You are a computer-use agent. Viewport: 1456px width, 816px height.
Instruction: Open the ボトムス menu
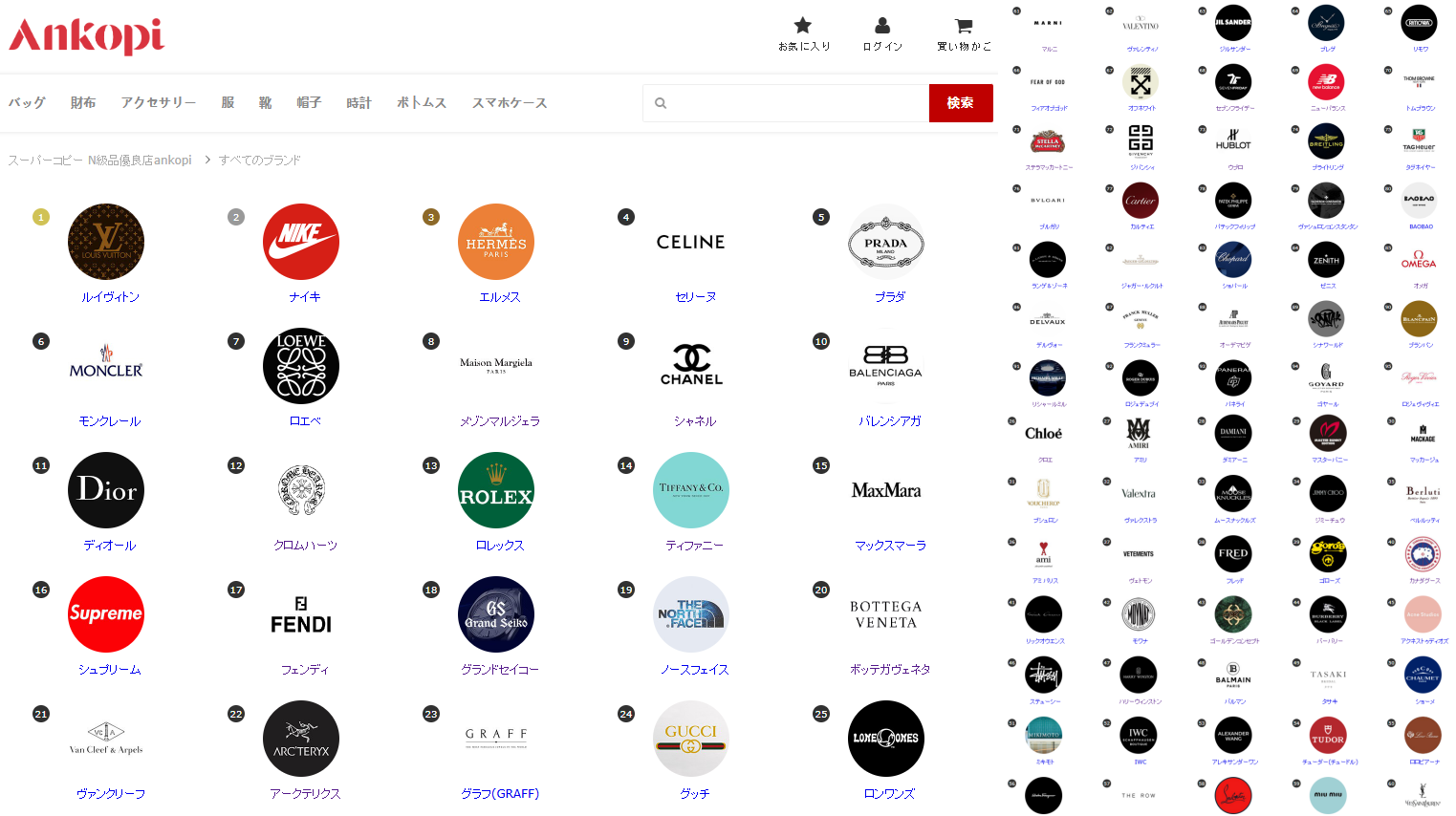(x=422, y=103)
